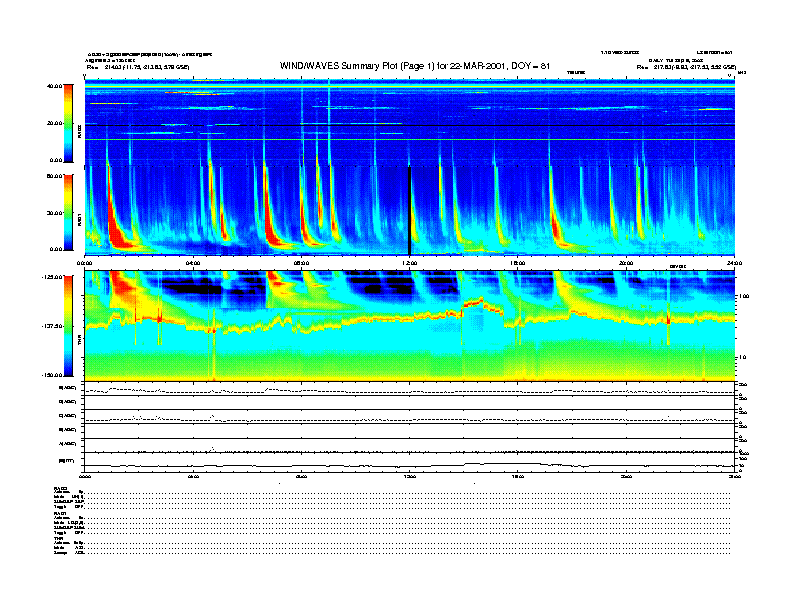
Task: Click vertical TNR axis label beside lower spectrogram
Action: click(79, 341)
